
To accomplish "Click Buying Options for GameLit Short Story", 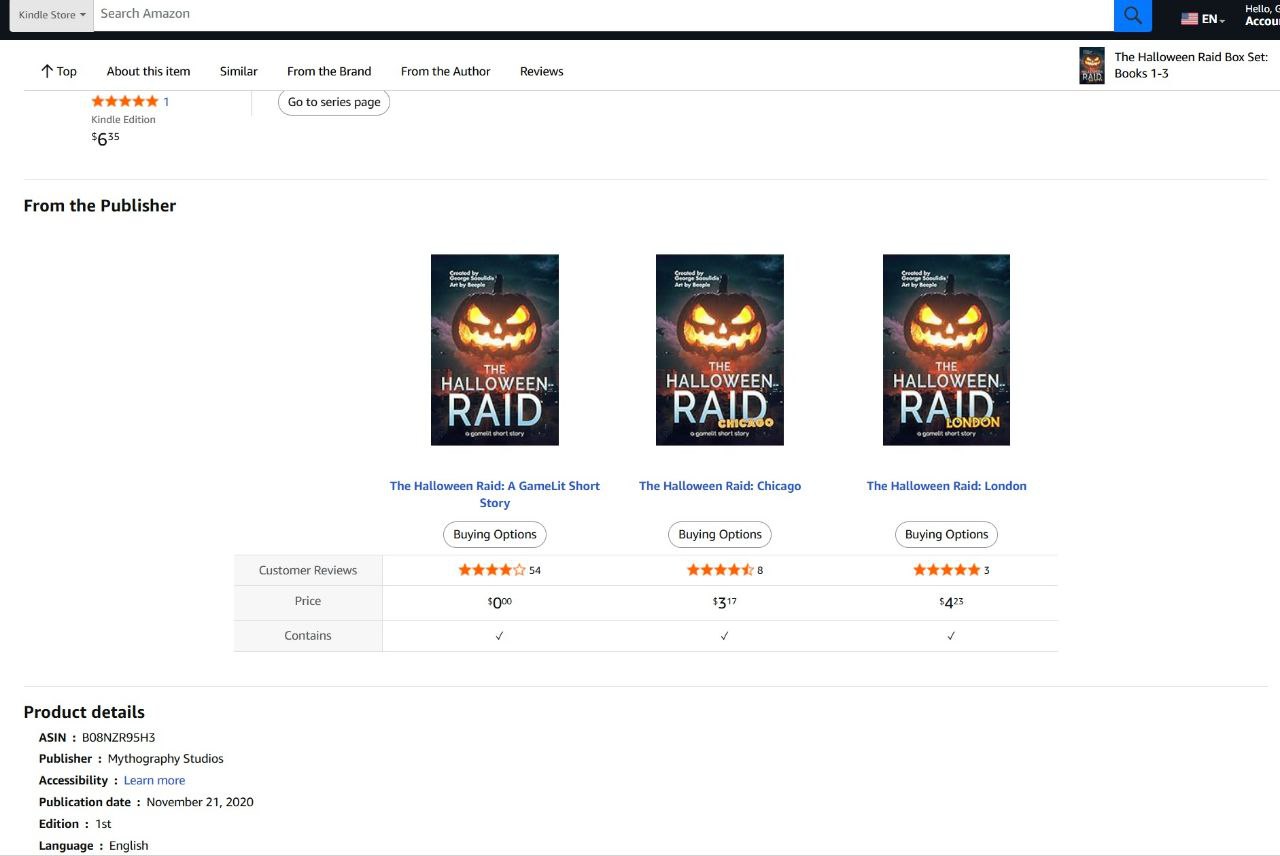I will 495,534.
